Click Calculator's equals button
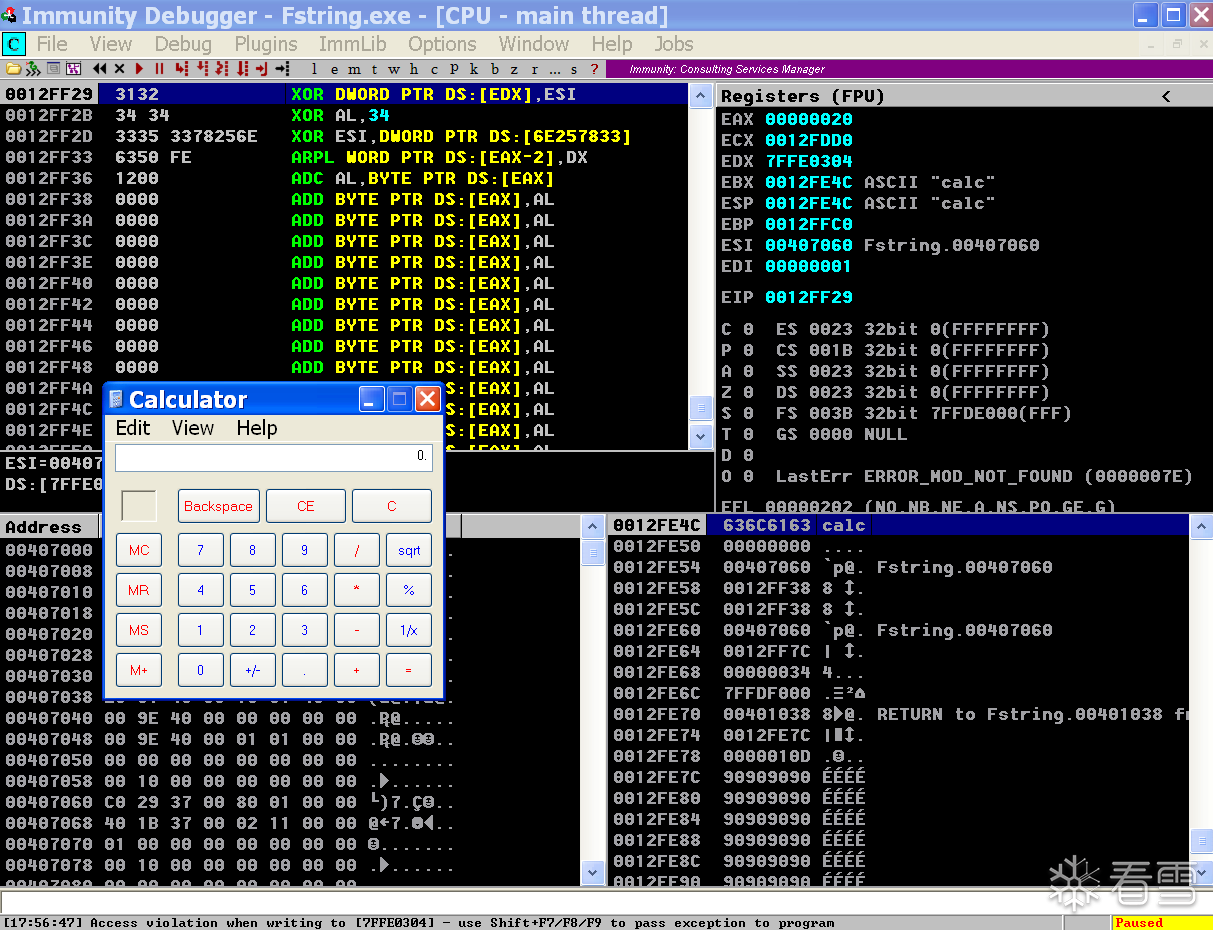The height and width of the screenshot is (930, 1213). point(409,670)
